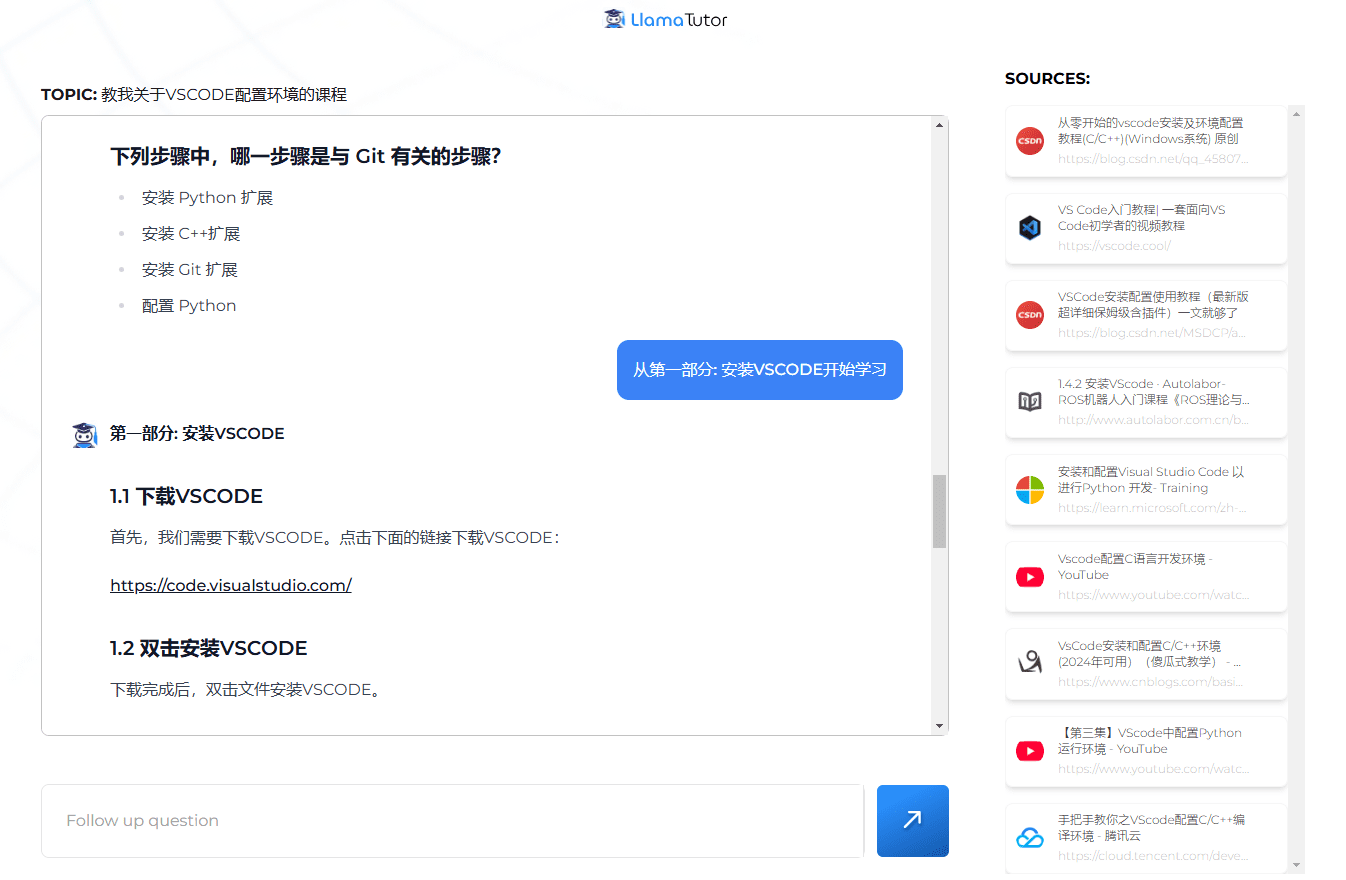Click YouTube icon for 【第三集】VScode中配置Python

coord(1030,750)
